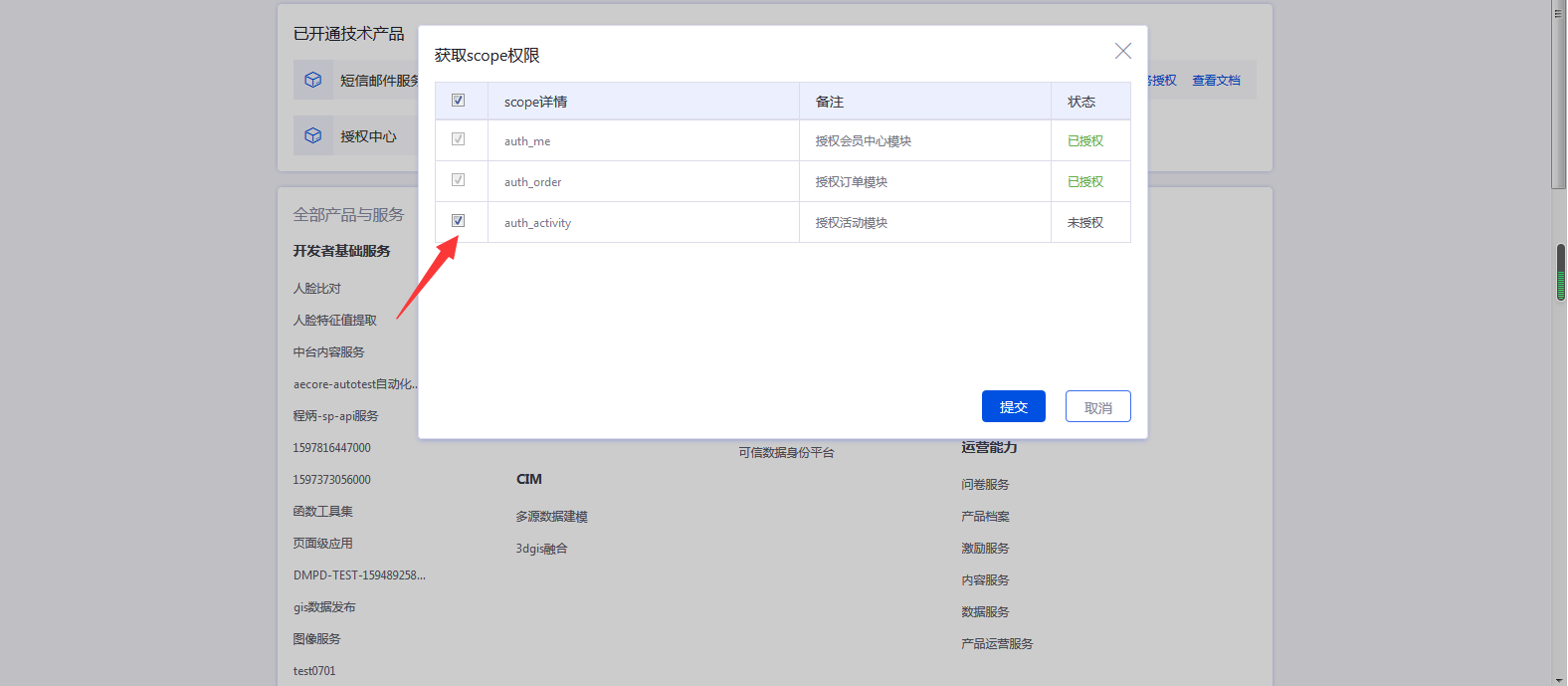Click the scope详情 column header
Screen dimensions: 1568x686
point(535,102)
